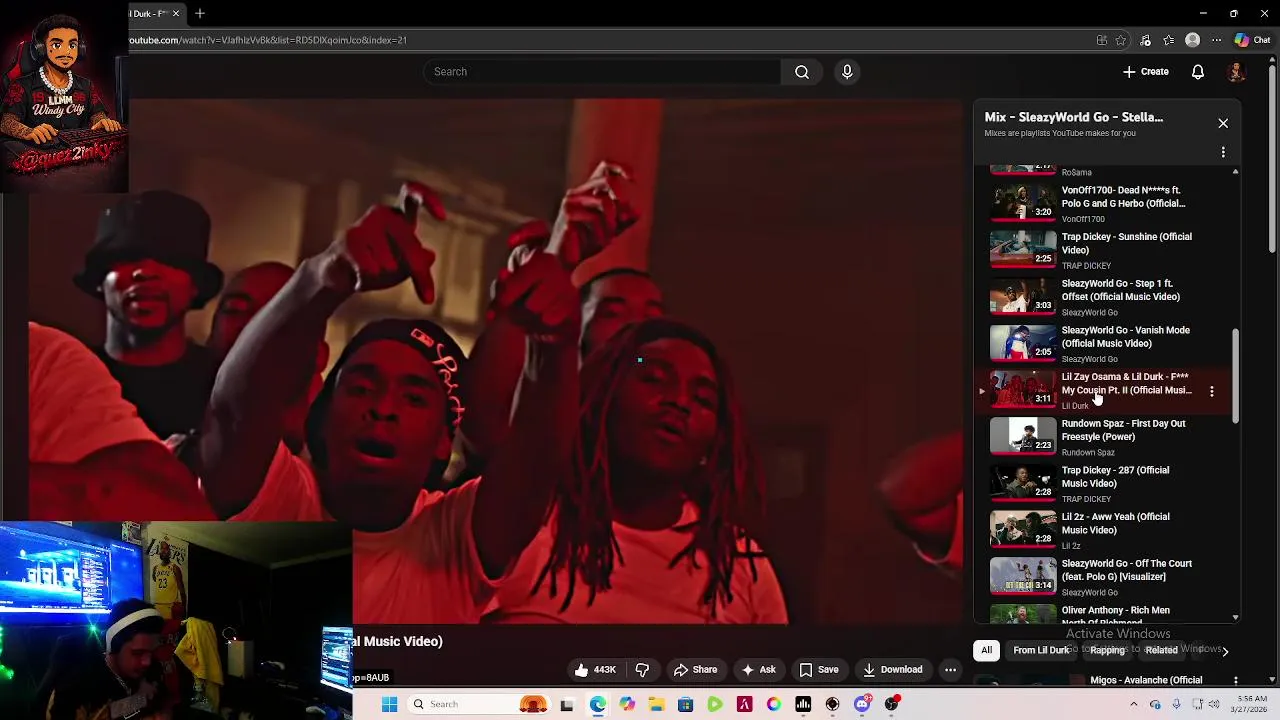The height and width of the screenshot is (720, 1280).
Task: Open the YouTube account avatar menu
Action: [x=1236, y=72]
